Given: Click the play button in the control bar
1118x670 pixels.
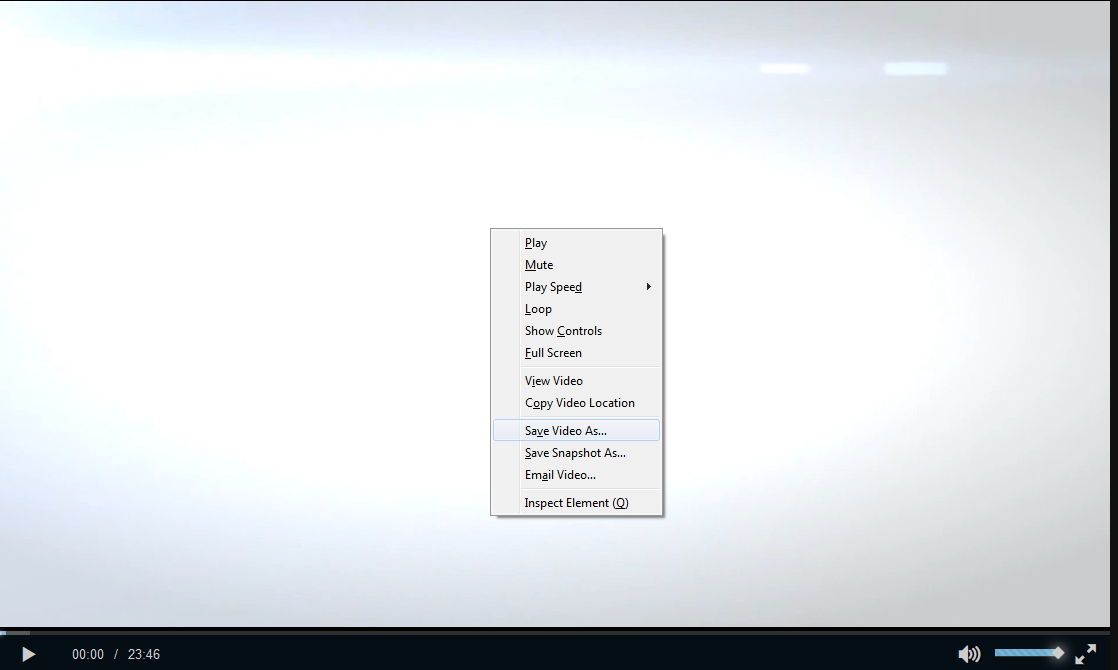Looking at the screenshot, I should (x=29, y=654).
